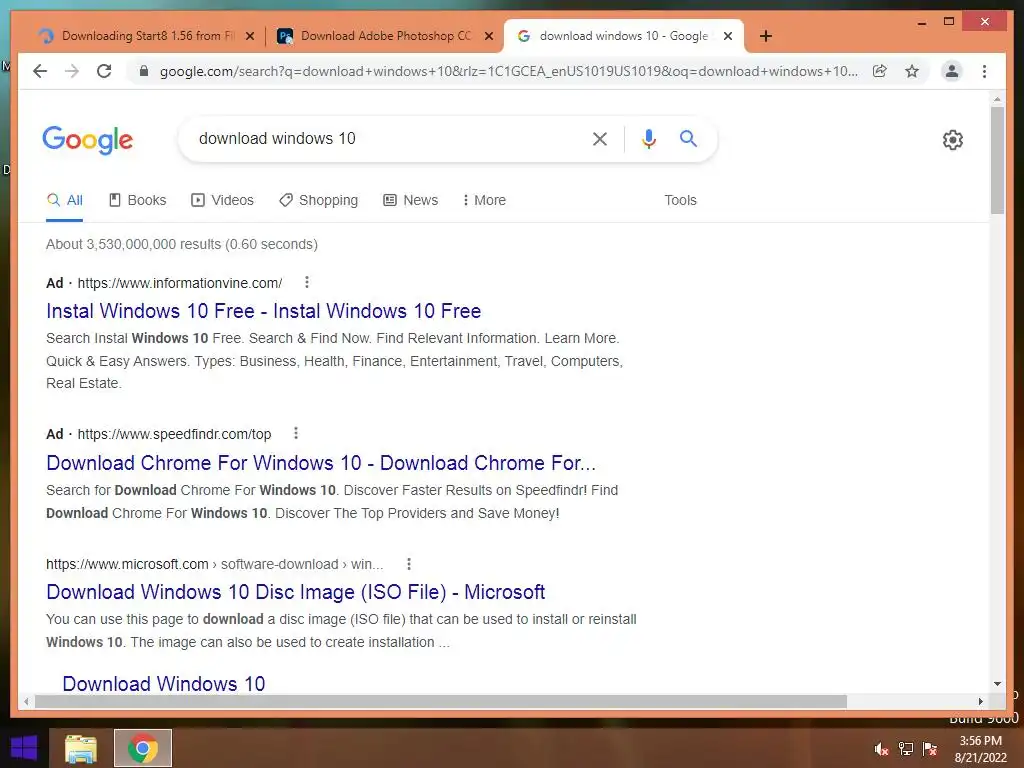Open options for the informationvine.com ad
The image size is (1024, 768).
point(306,283)
